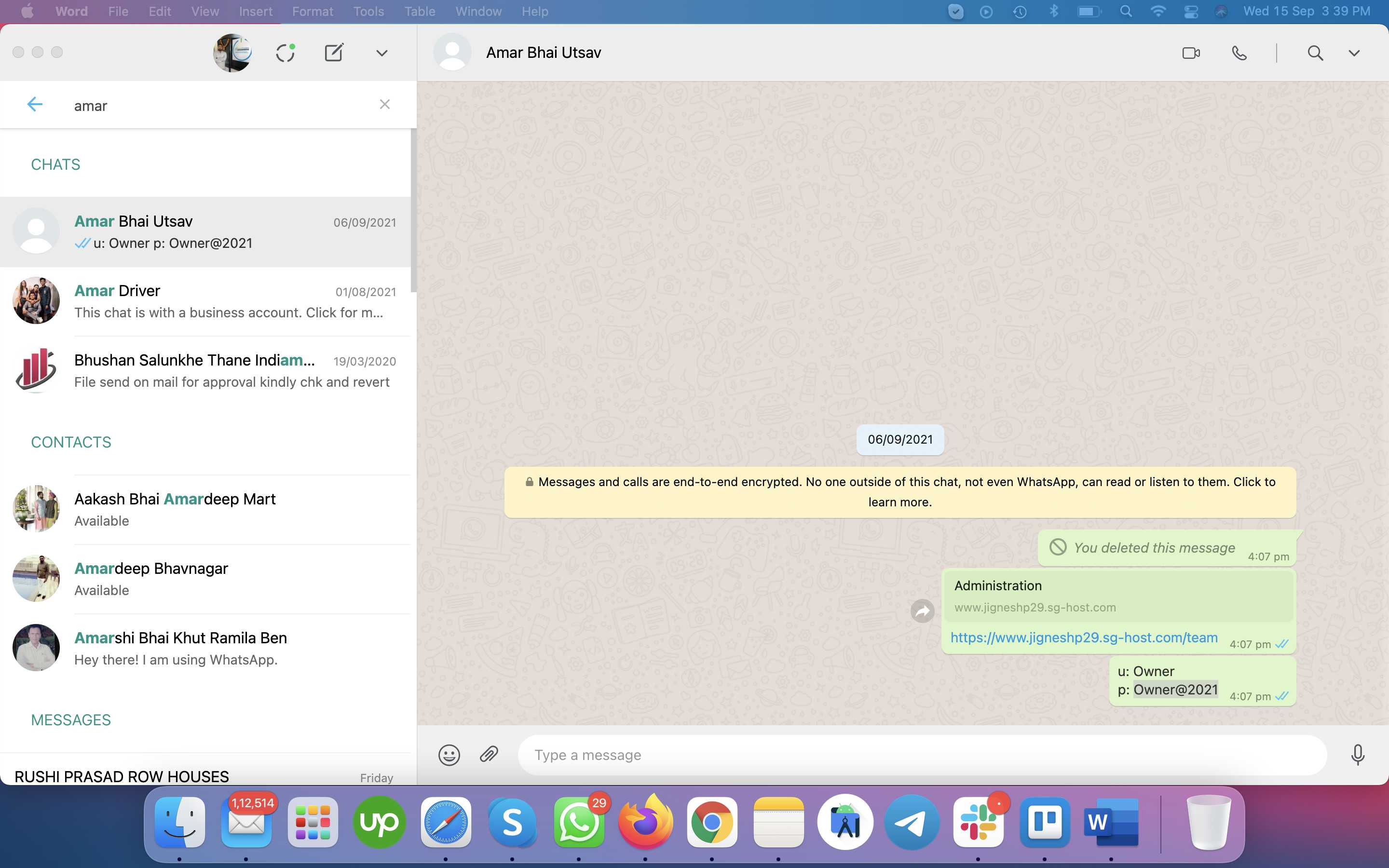
Task: Open the status updates icon
Action: [x=285, y=53]
